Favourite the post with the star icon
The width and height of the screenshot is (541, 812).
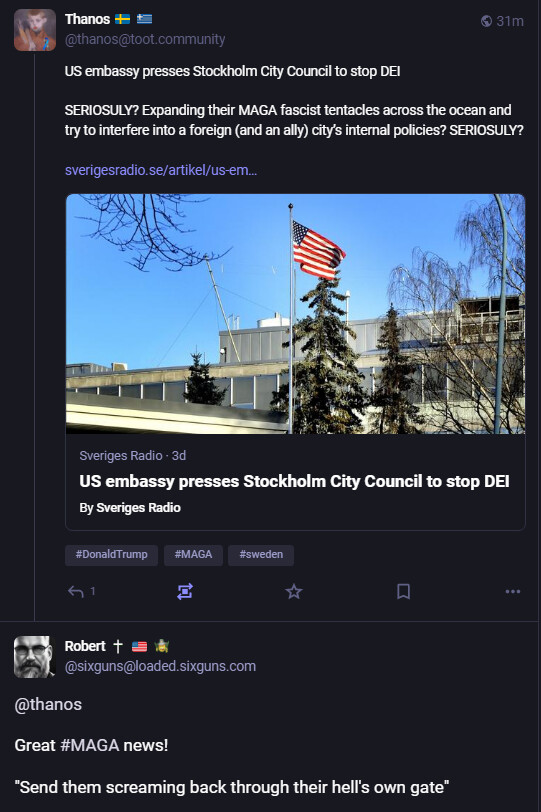[294, 591]
